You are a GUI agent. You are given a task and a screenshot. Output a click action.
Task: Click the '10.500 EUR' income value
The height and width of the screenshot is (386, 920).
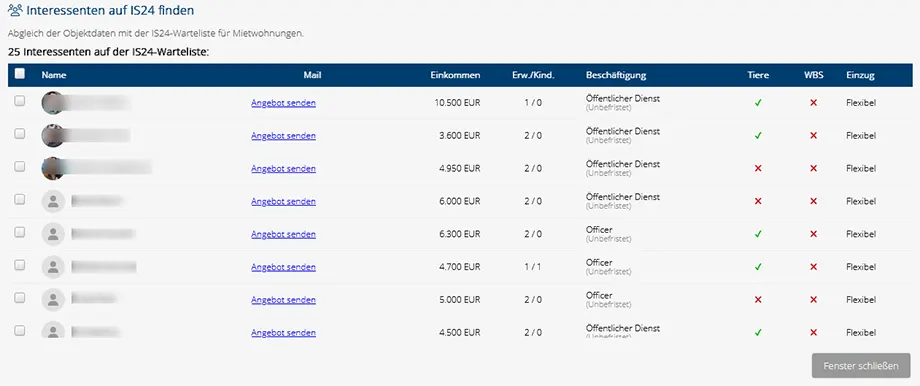(457, 103)
